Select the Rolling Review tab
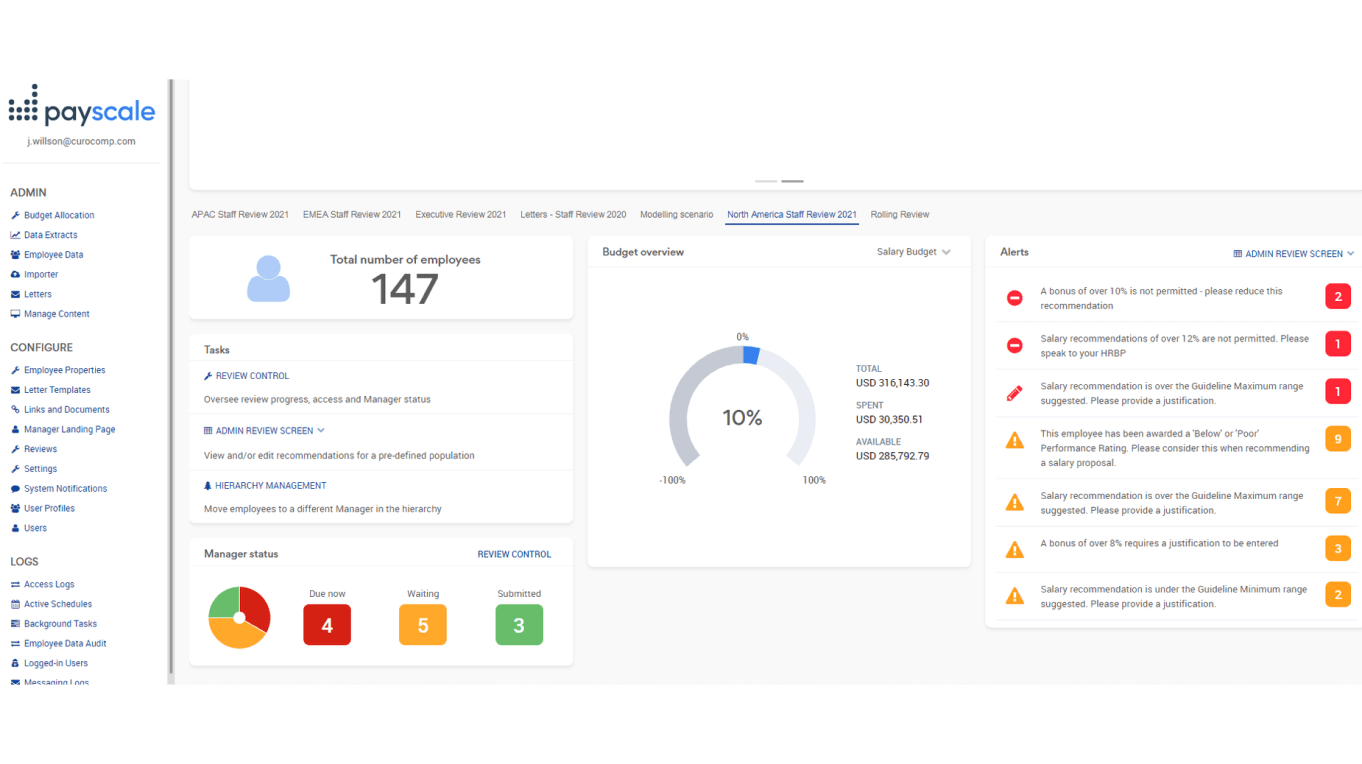Viewport: 1362px width, 764px height. coord(899,215)
